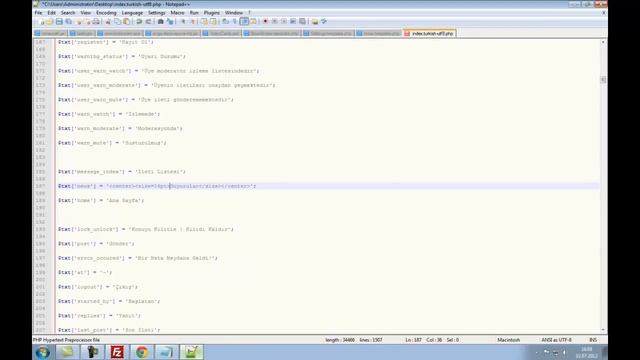Click the $txt['lock_unlock'] code line

coord(146,229)
